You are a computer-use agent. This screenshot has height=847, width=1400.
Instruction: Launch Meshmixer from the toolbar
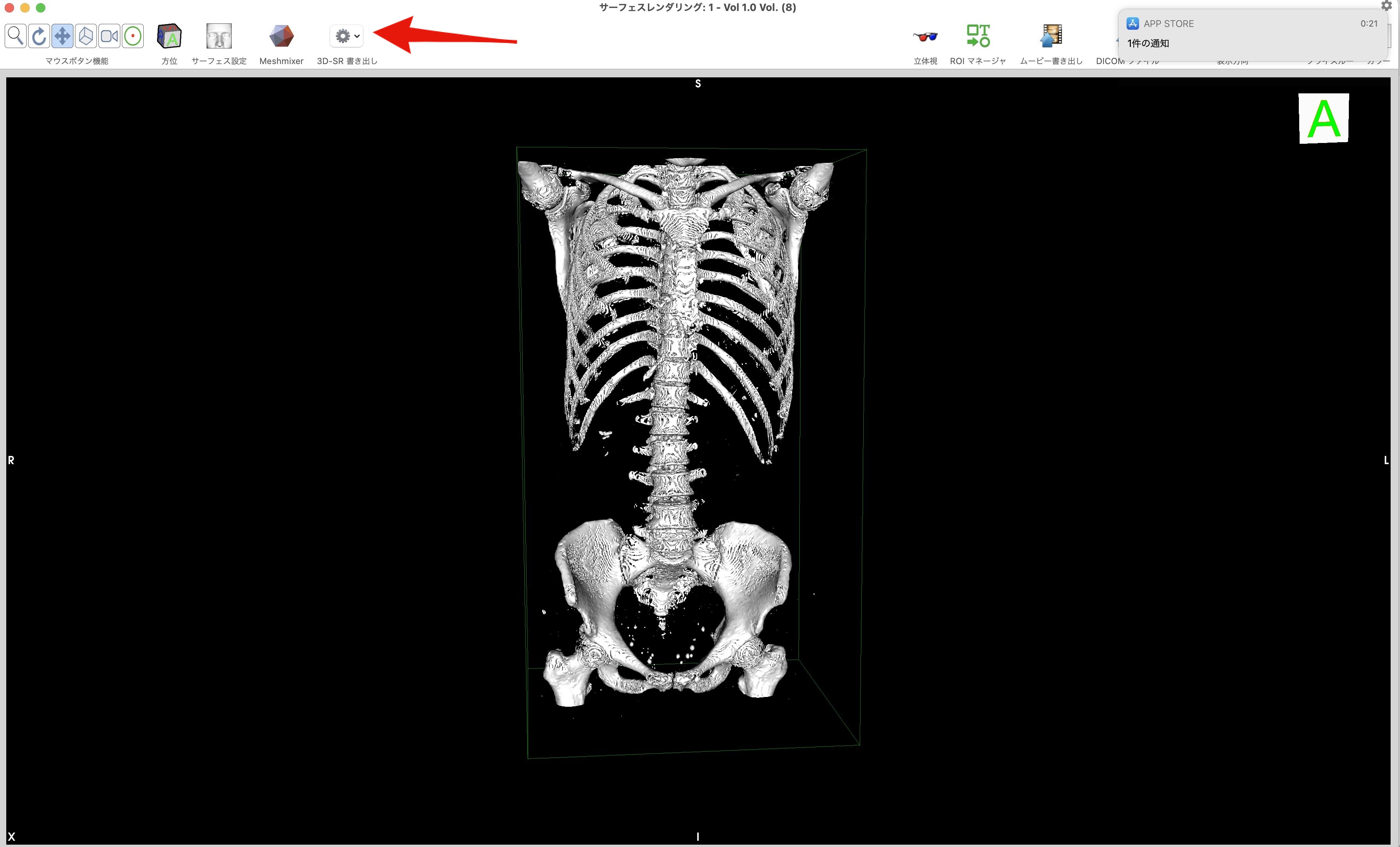281,36
